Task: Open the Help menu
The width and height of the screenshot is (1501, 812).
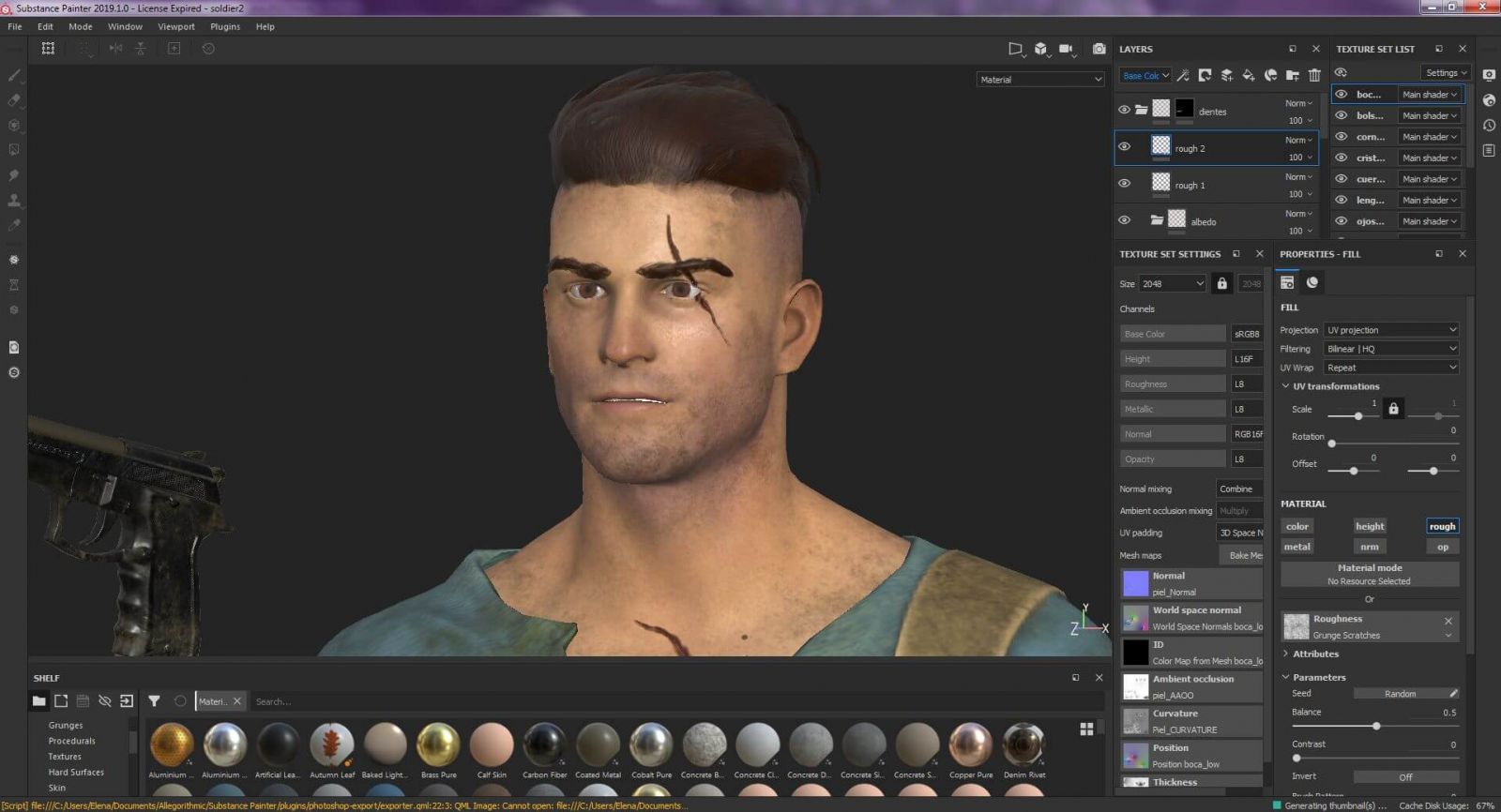Action: point(265,26)
